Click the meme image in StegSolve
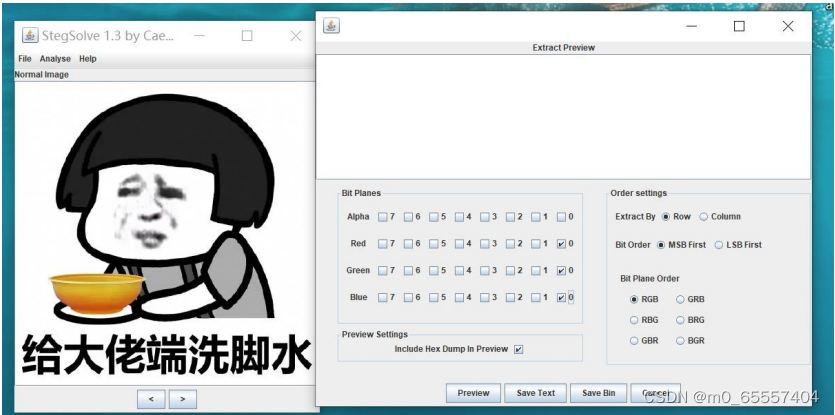 click(x=166, y=233)
